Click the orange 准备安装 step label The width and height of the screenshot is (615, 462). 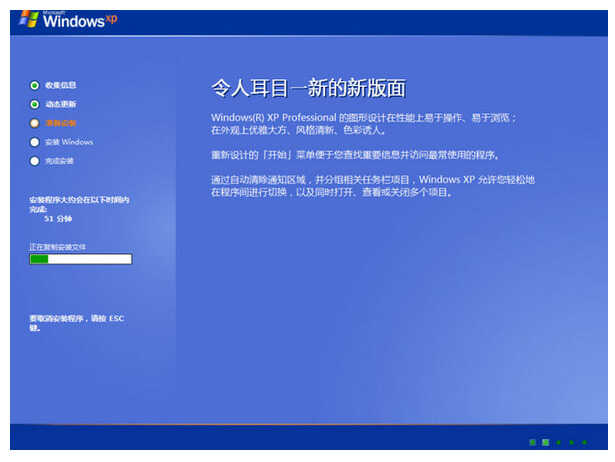[x=61, y=123]
